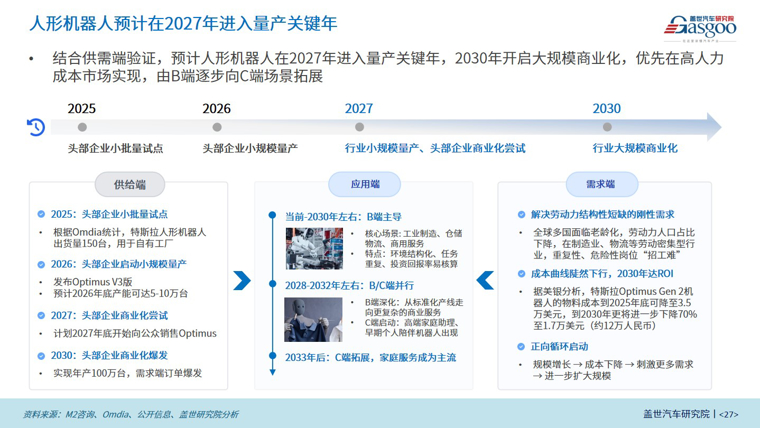Viewport: 760px width, 428px height.
Task: Select the 2025 dot on the timeline
Action: (82, 127)
